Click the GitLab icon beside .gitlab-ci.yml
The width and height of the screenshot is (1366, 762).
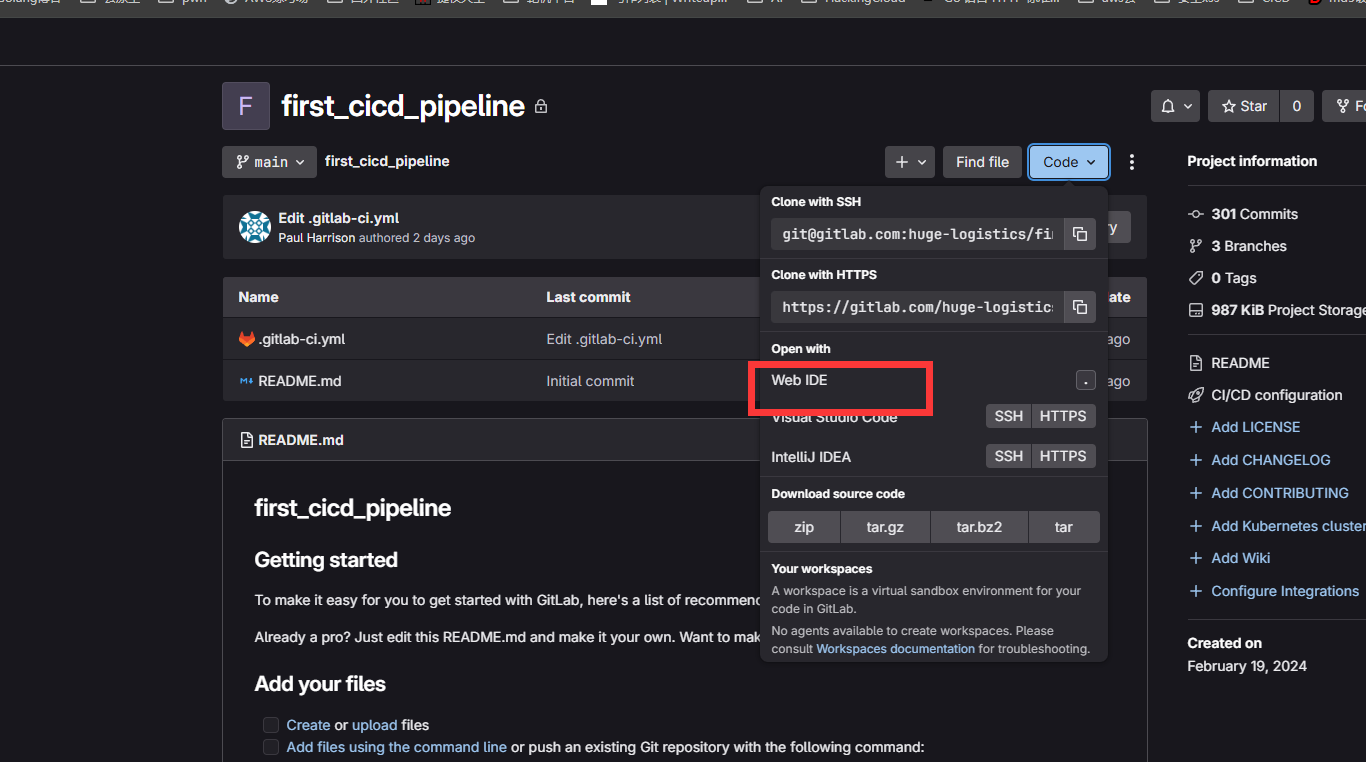(247, 339)
